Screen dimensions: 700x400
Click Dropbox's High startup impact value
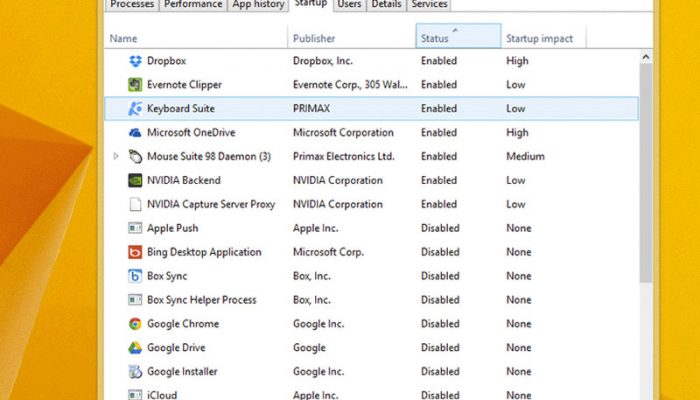(x=517, y=61)
